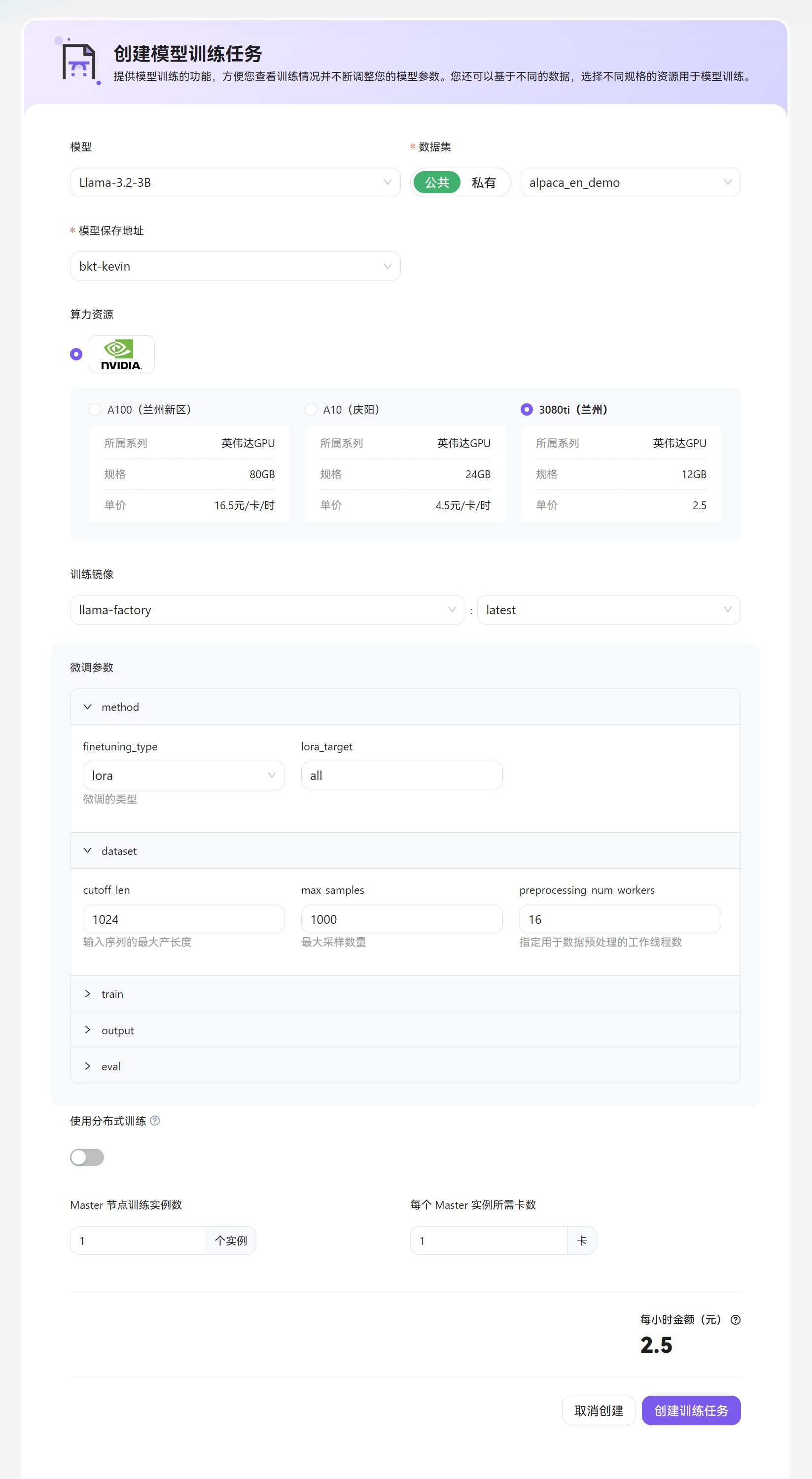Viewport: 812px width, 1479px height.
Task: Click the cutoff_len input with 1024
Action: pyautogui.click(x=184, y=919)
